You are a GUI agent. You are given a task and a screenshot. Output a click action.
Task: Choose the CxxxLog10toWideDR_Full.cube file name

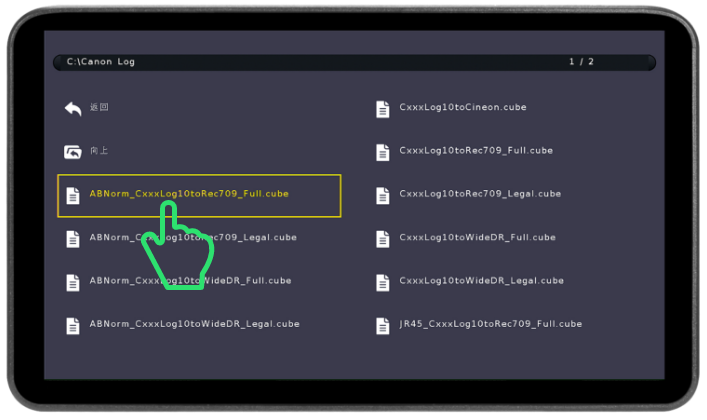pyautogui.click(x=476, y=238)
